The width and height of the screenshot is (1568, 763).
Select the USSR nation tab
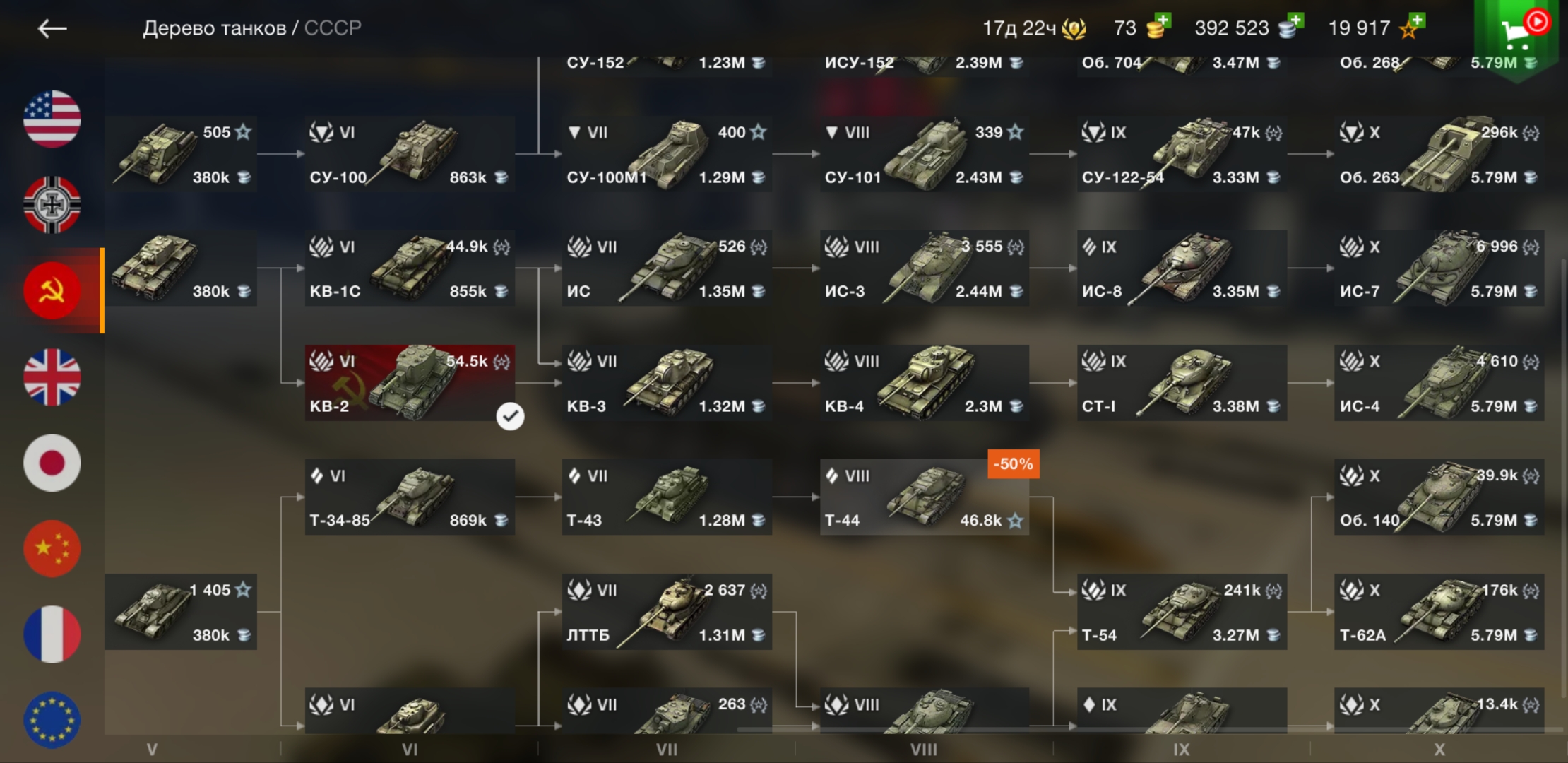point(52,290)
